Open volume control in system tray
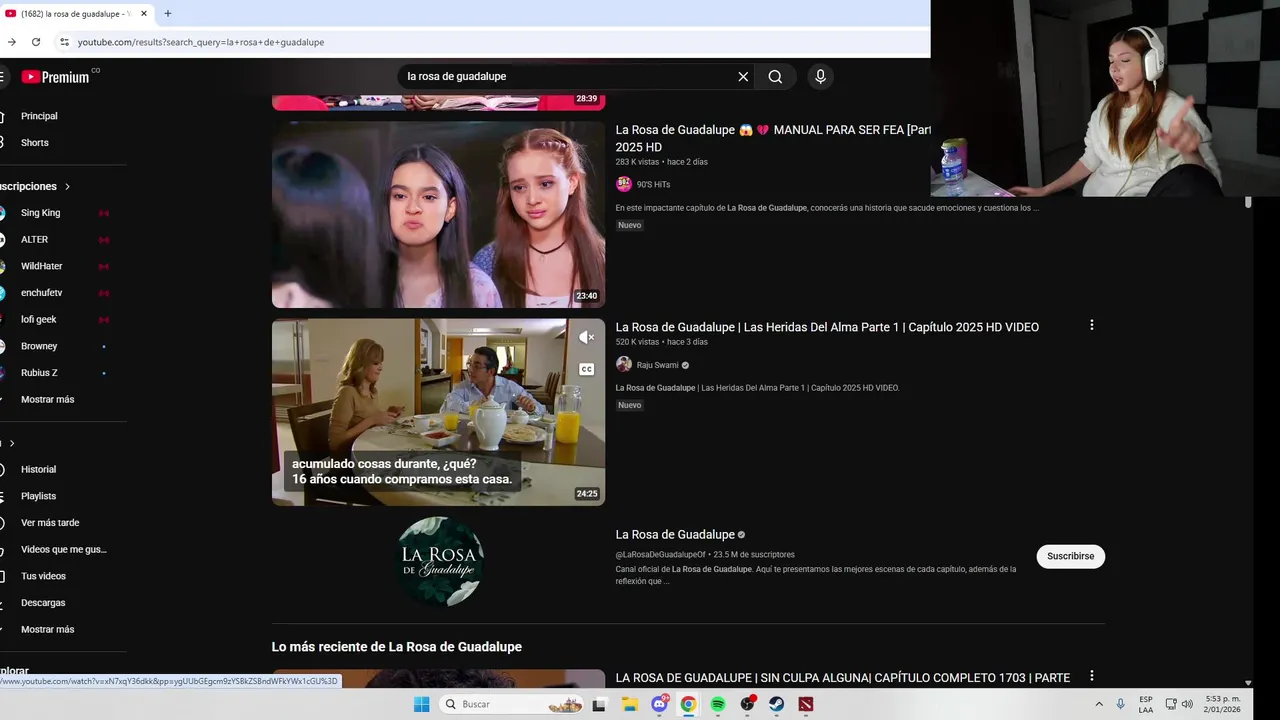 click(x=1187, y=704)
